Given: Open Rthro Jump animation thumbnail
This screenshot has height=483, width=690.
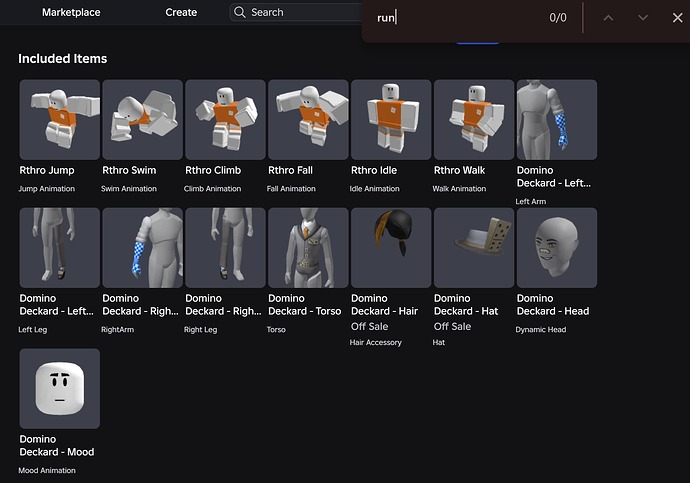Looking at the screenshot, I should [x=60, y=120].
